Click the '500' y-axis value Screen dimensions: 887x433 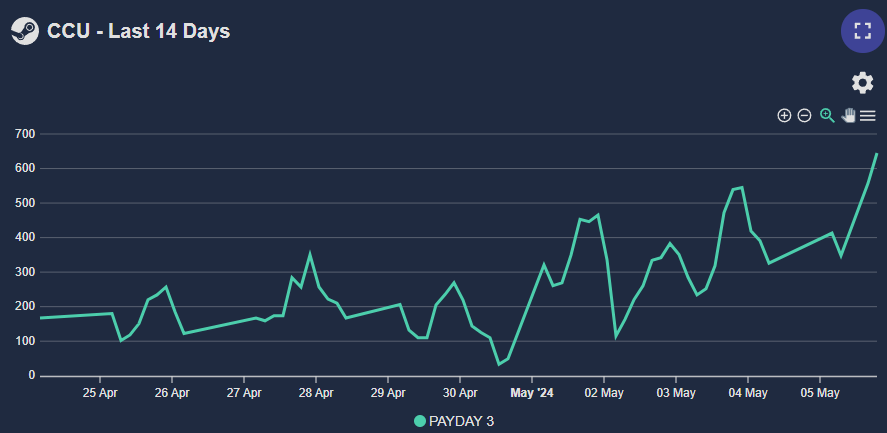26,203
